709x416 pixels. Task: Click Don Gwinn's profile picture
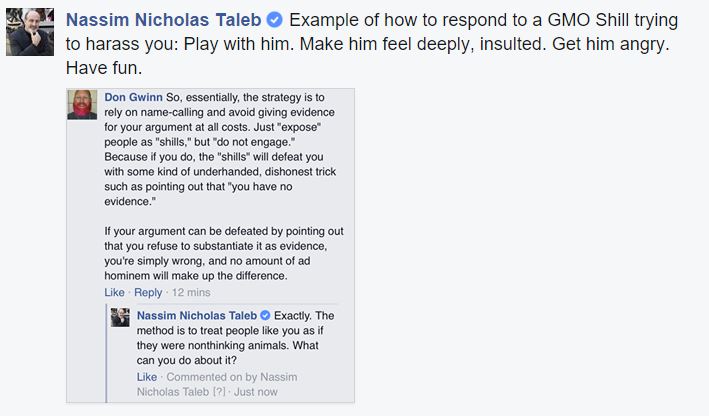81,105
